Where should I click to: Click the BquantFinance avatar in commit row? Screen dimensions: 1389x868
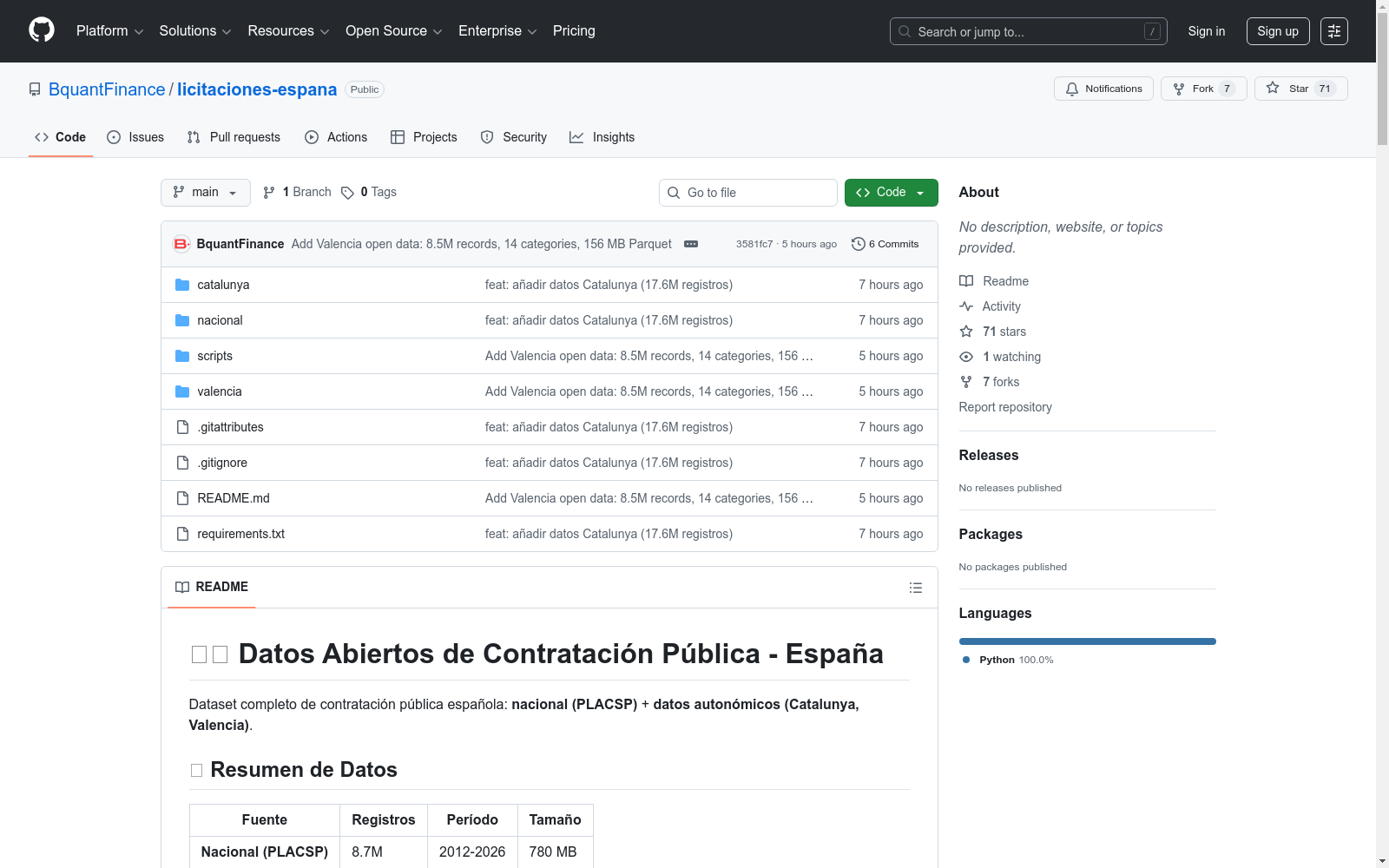[x=181, y=244]
